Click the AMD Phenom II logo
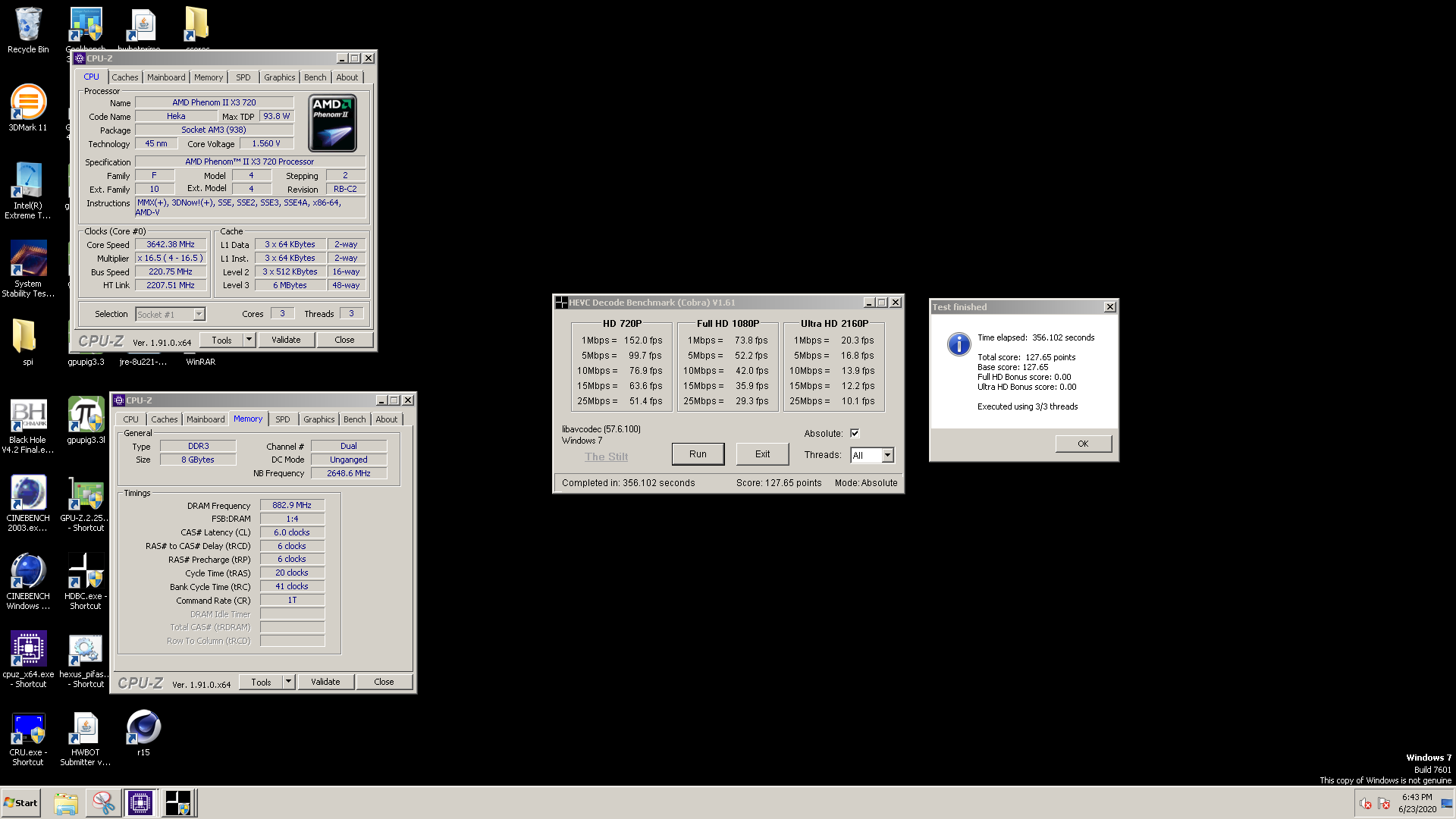 click(x=332, y=123)
